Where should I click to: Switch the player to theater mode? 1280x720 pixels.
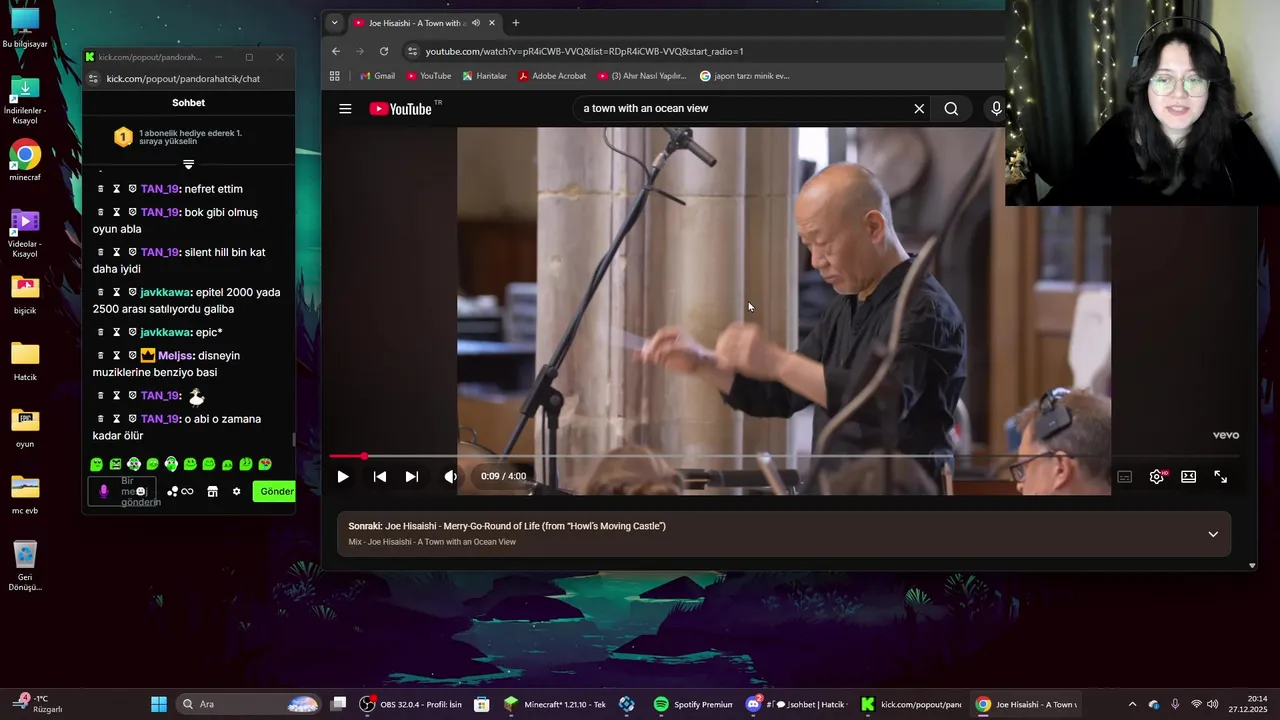tap(1189, 477)
